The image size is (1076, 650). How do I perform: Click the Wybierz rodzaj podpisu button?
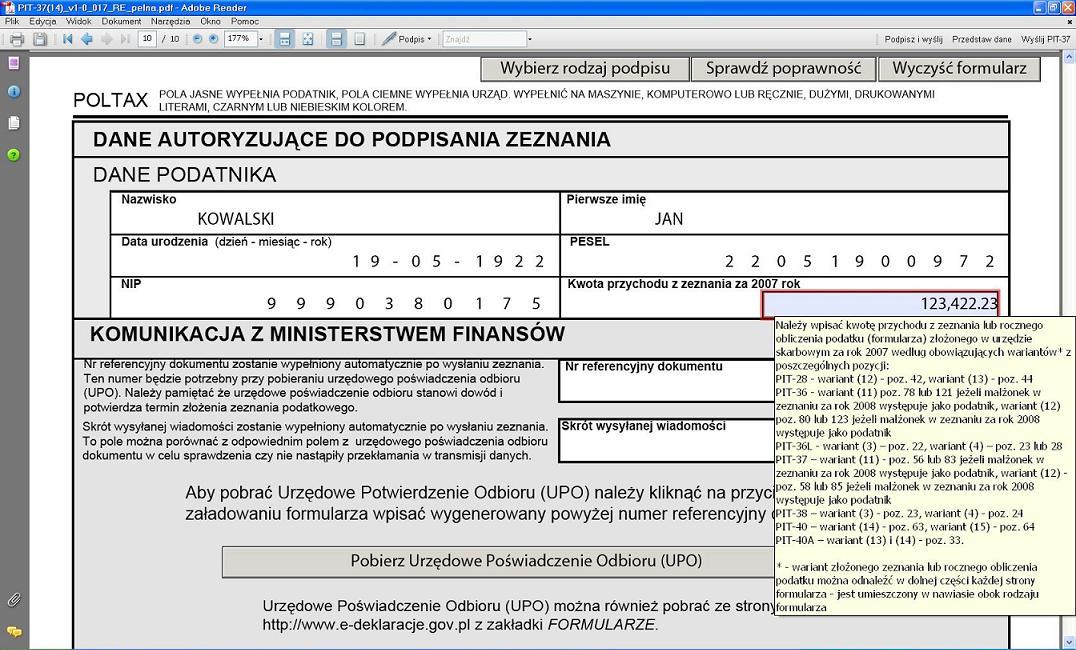click(585, 69)
